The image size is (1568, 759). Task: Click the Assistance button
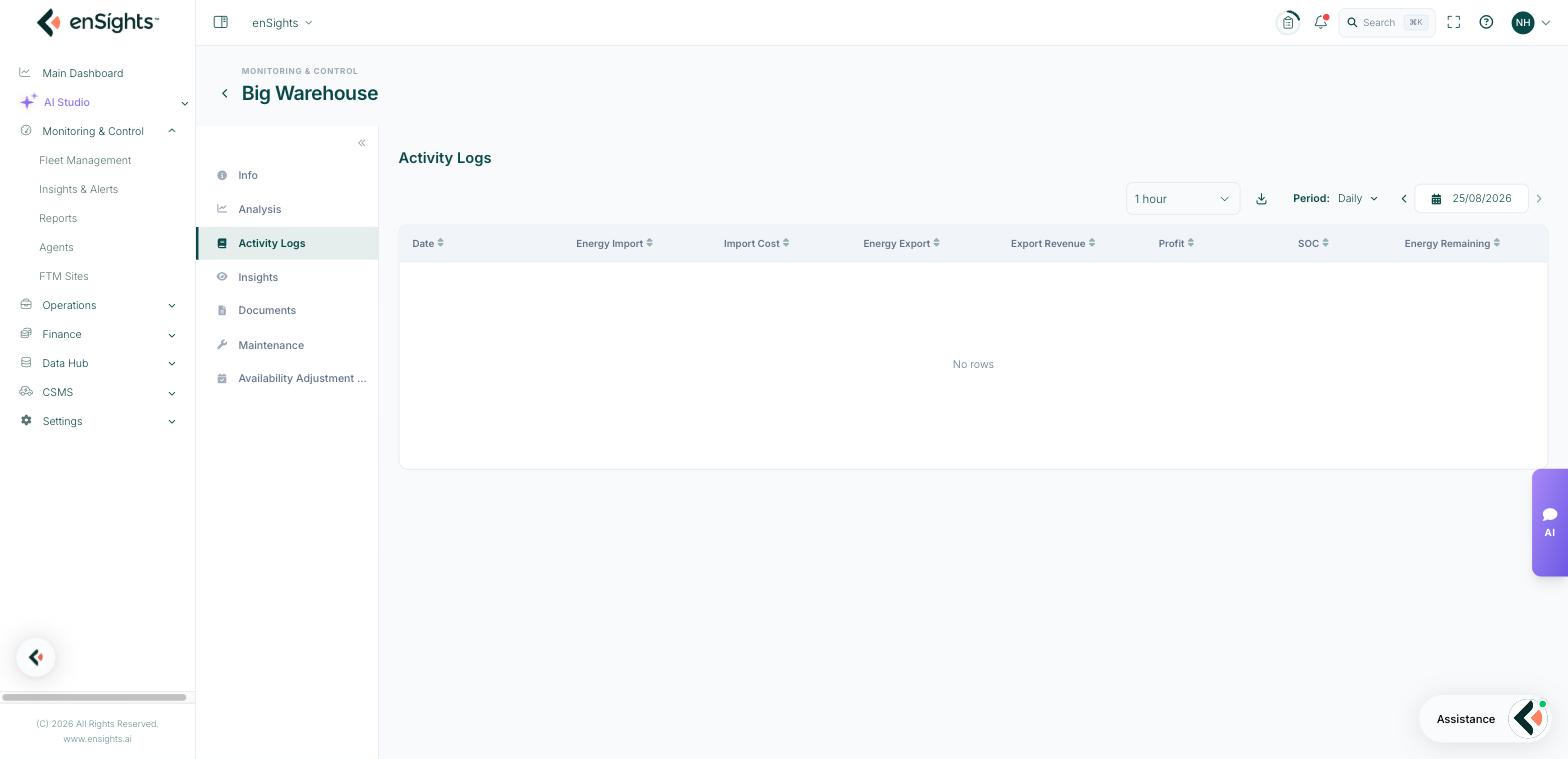[1466, 719]
